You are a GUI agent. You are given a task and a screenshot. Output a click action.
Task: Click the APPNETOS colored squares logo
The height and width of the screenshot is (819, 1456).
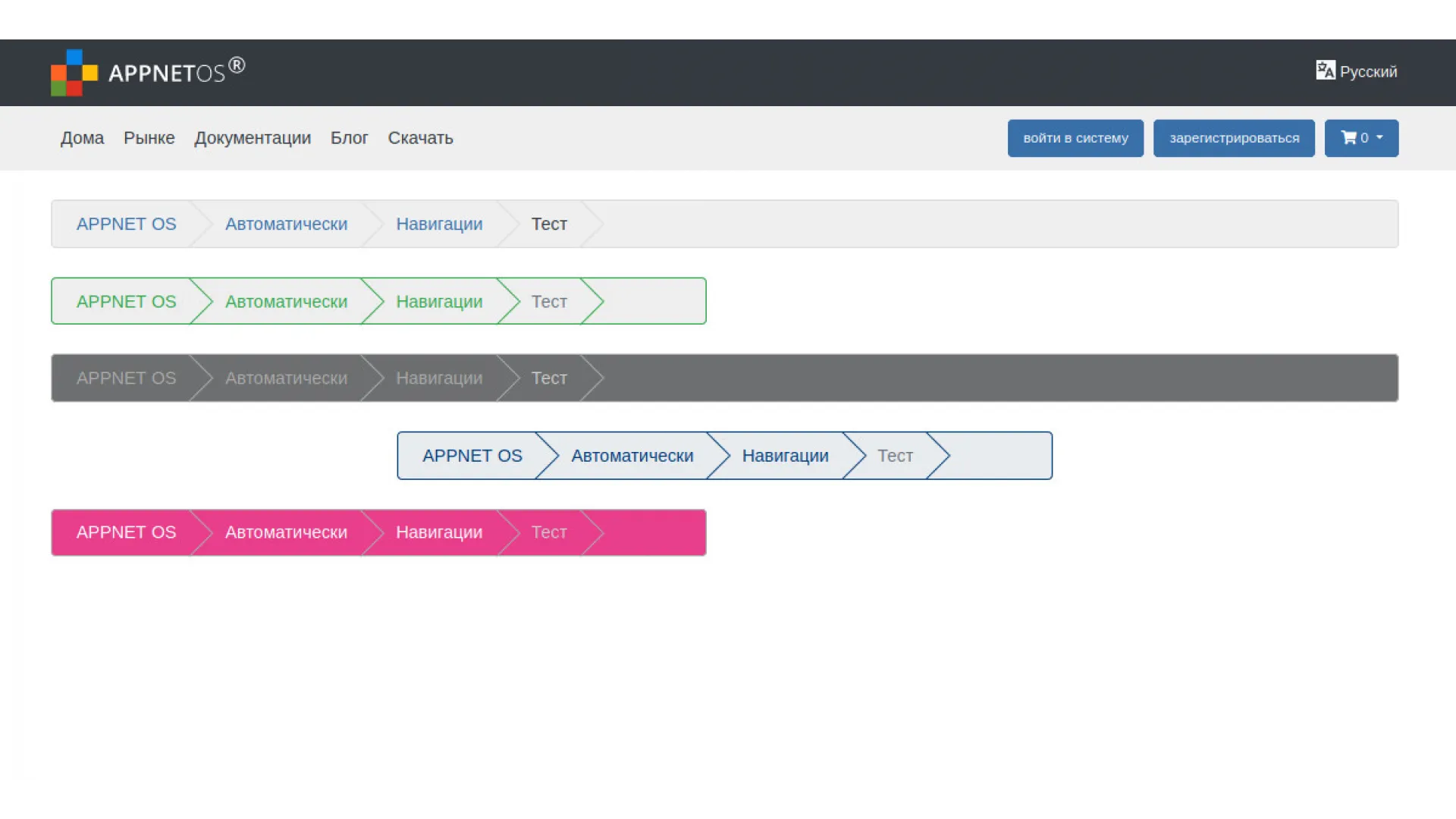[74, 73]
